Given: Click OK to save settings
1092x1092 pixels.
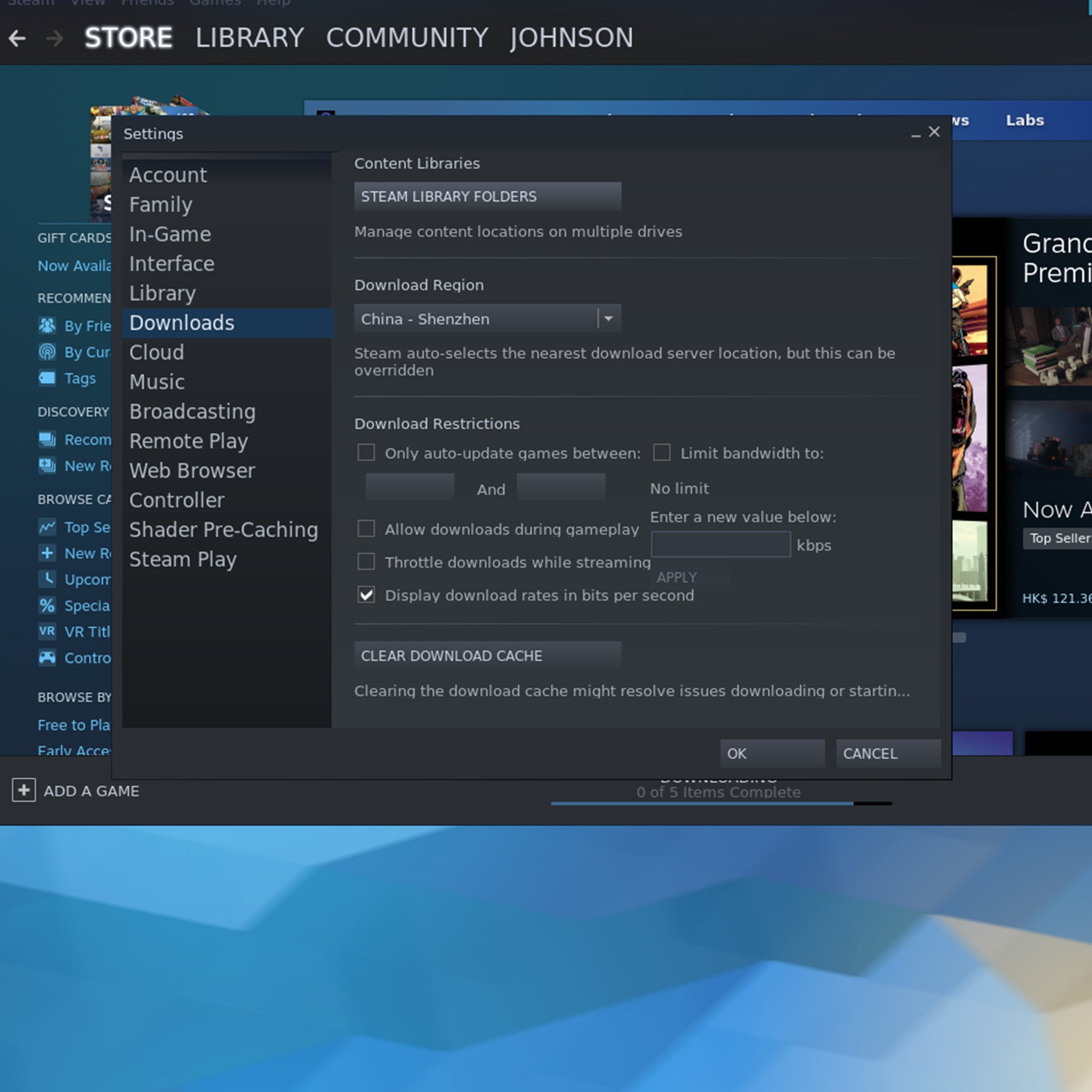Looking at the screenshot, I should 772,753.
